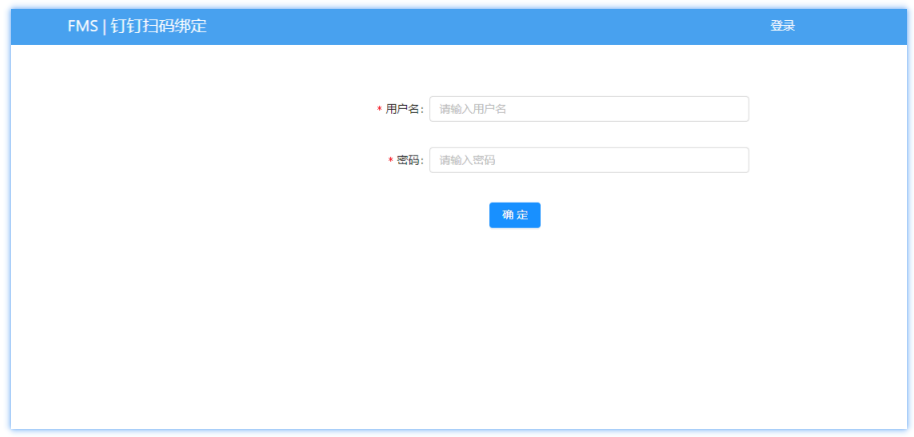This screenshot has width=914, height=437.
Task: Focus the 用户名 input field
Action: click(x=588, y=109)
